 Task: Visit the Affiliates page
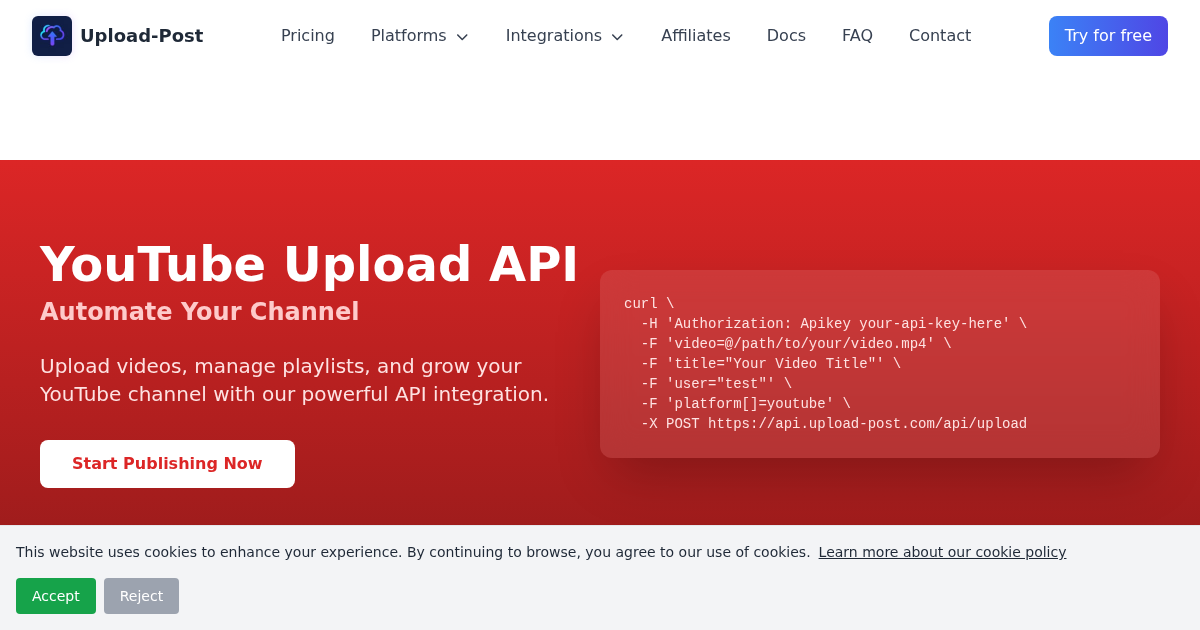click(x=696, y=35)
